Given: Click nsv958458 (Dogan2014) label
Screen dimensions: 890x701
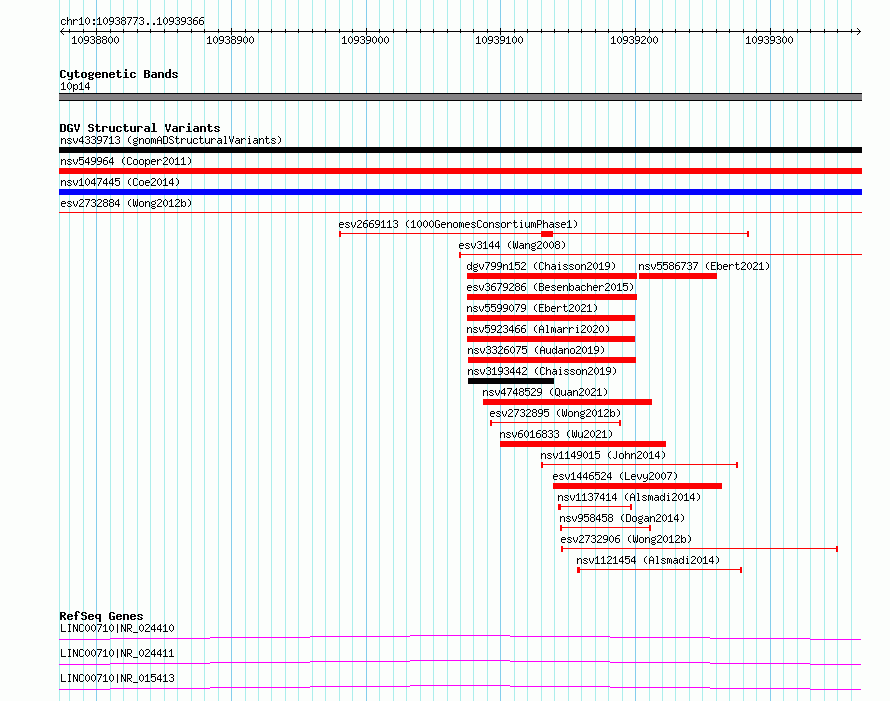Looking at the screenshot, I should (622, 518).
